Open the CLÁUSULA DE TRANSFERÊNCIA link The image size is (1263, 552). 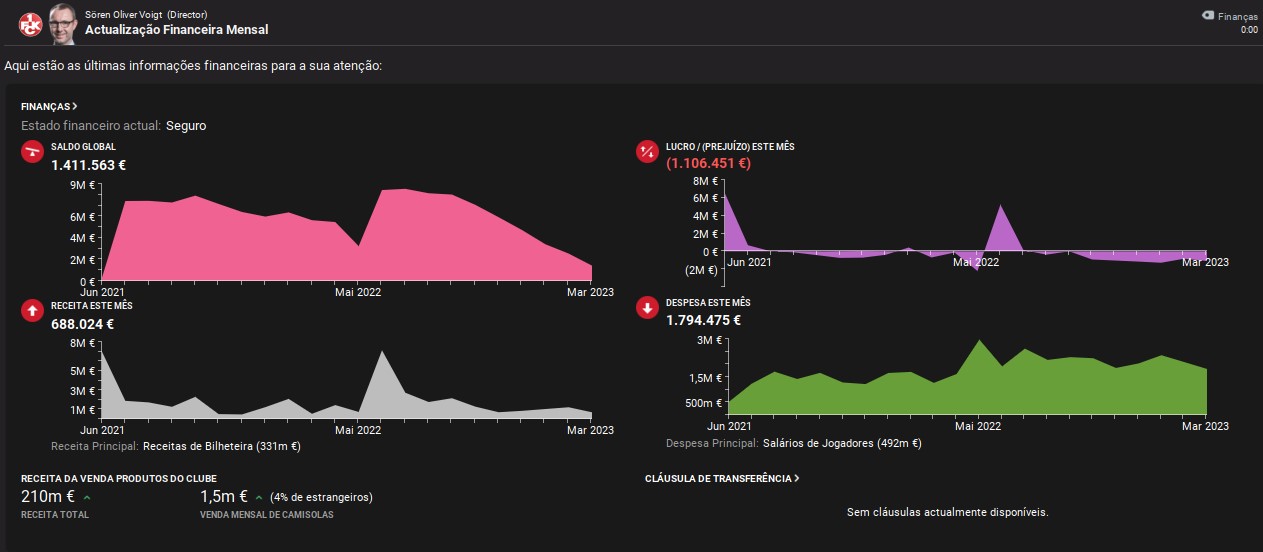722,479
